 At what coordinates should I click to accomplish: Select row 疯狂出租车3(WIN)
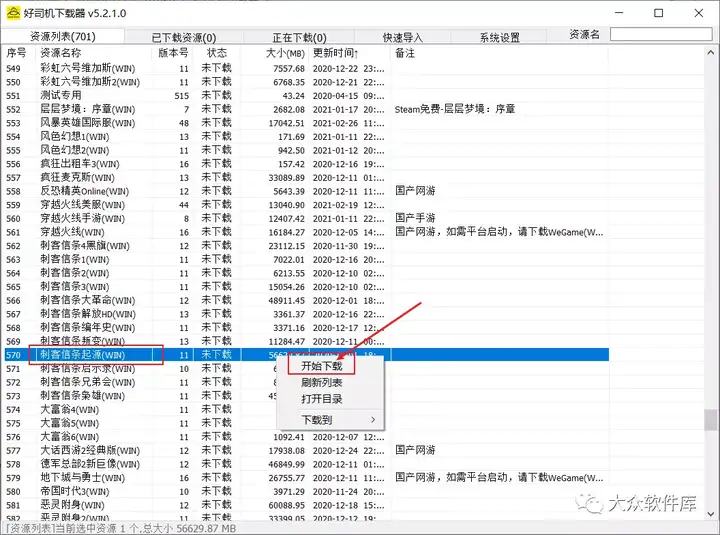(x=307, y=164)
